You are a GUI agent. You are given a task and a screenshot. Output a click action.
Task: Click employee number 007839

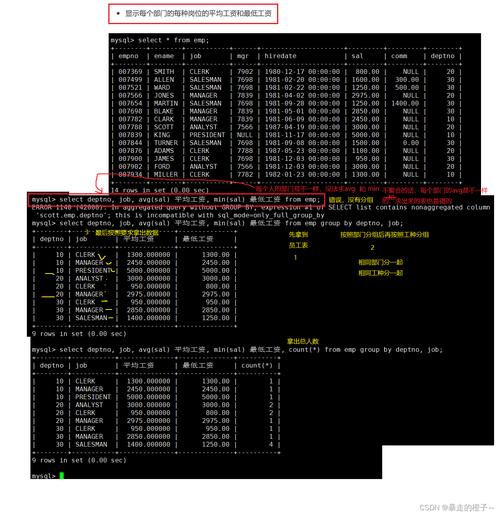[x=130, y=135]
